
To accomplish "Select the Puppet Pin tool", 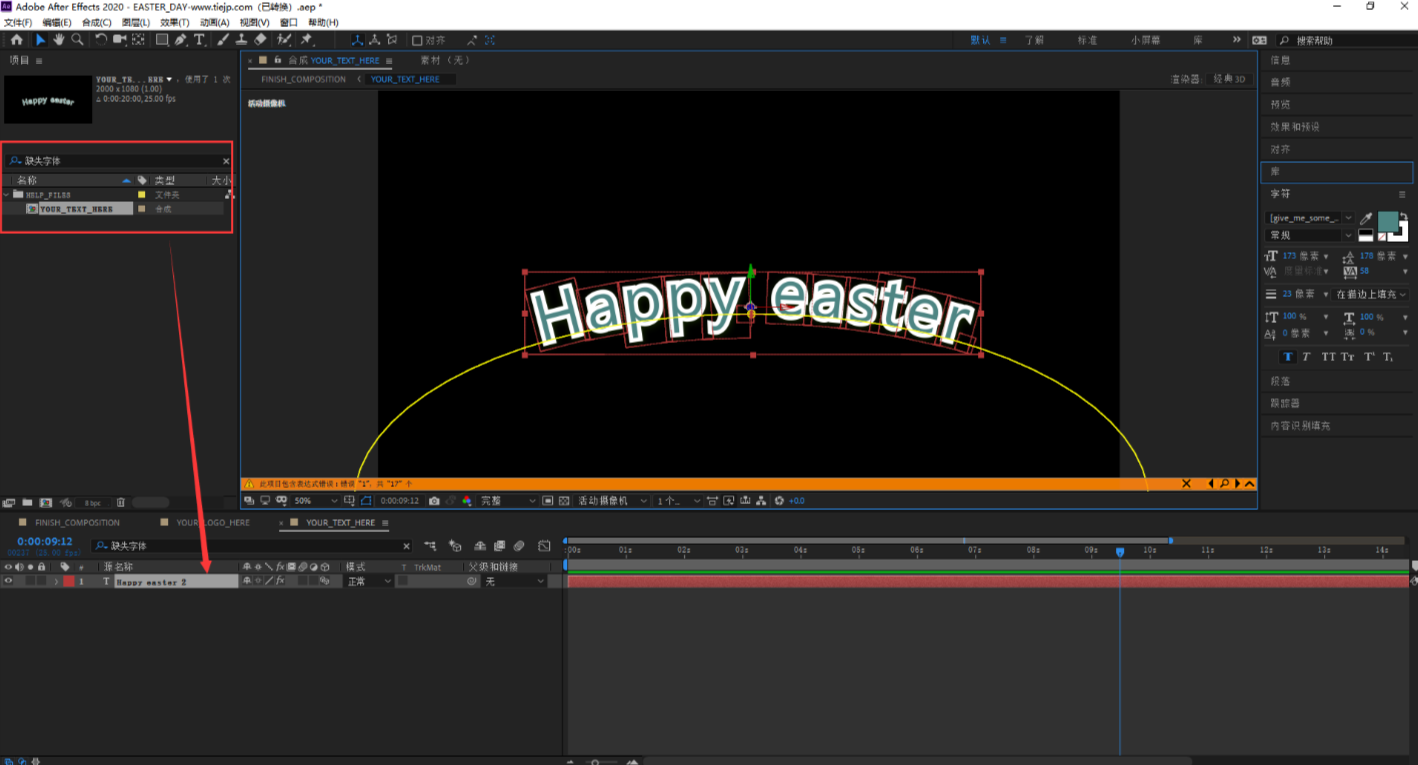I will click(307, 40).
